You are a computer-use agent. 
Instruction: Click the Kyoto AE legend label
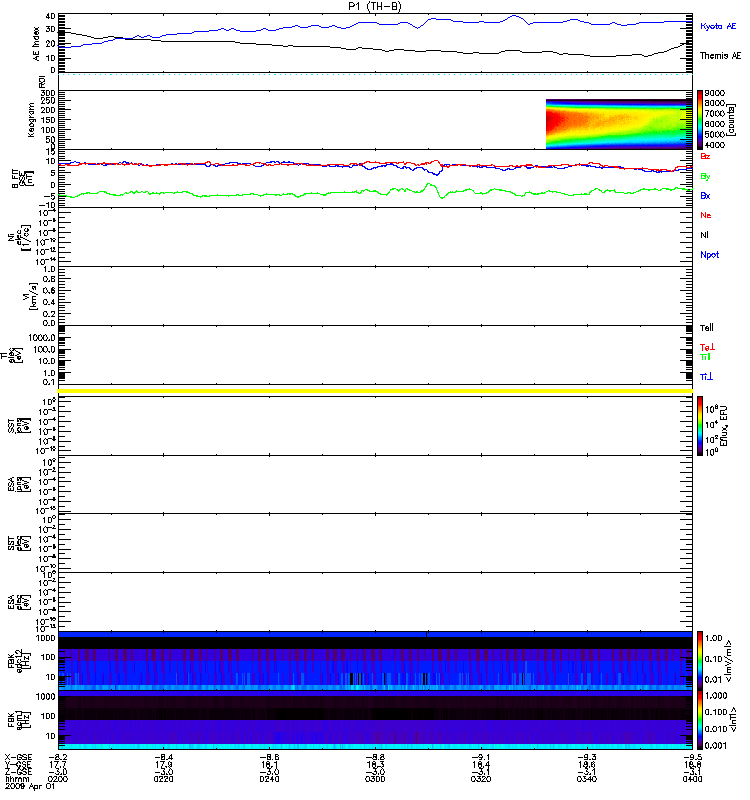[718, 26]
